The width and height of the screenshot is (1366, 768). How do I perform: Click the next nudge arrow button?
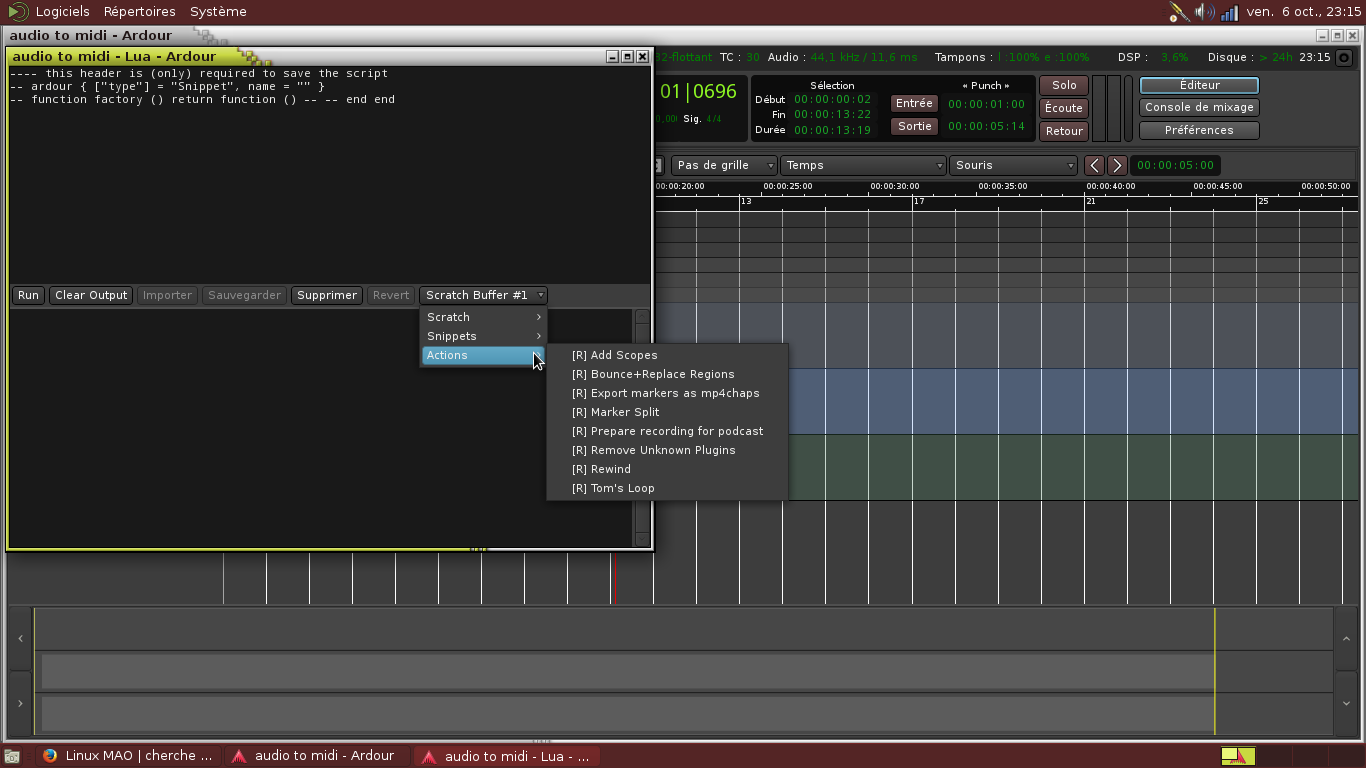tap(1118, 166)
